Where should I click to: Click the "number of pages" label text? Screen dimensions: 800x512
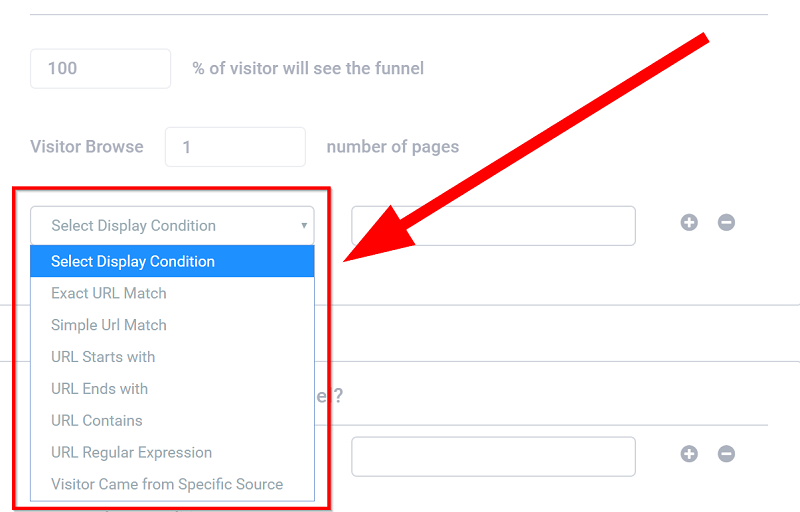[x=393, y=147]
